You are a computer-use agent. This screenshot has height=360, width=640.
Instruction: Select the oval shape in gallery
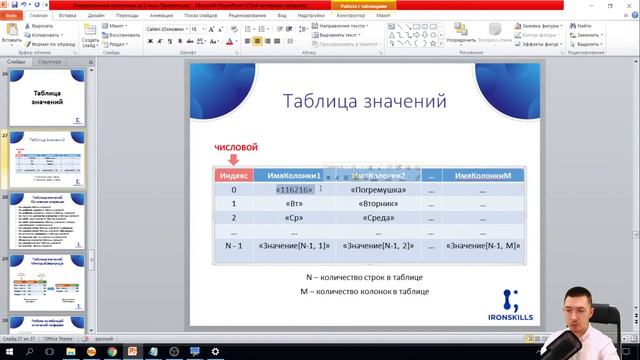coord(425,27)
